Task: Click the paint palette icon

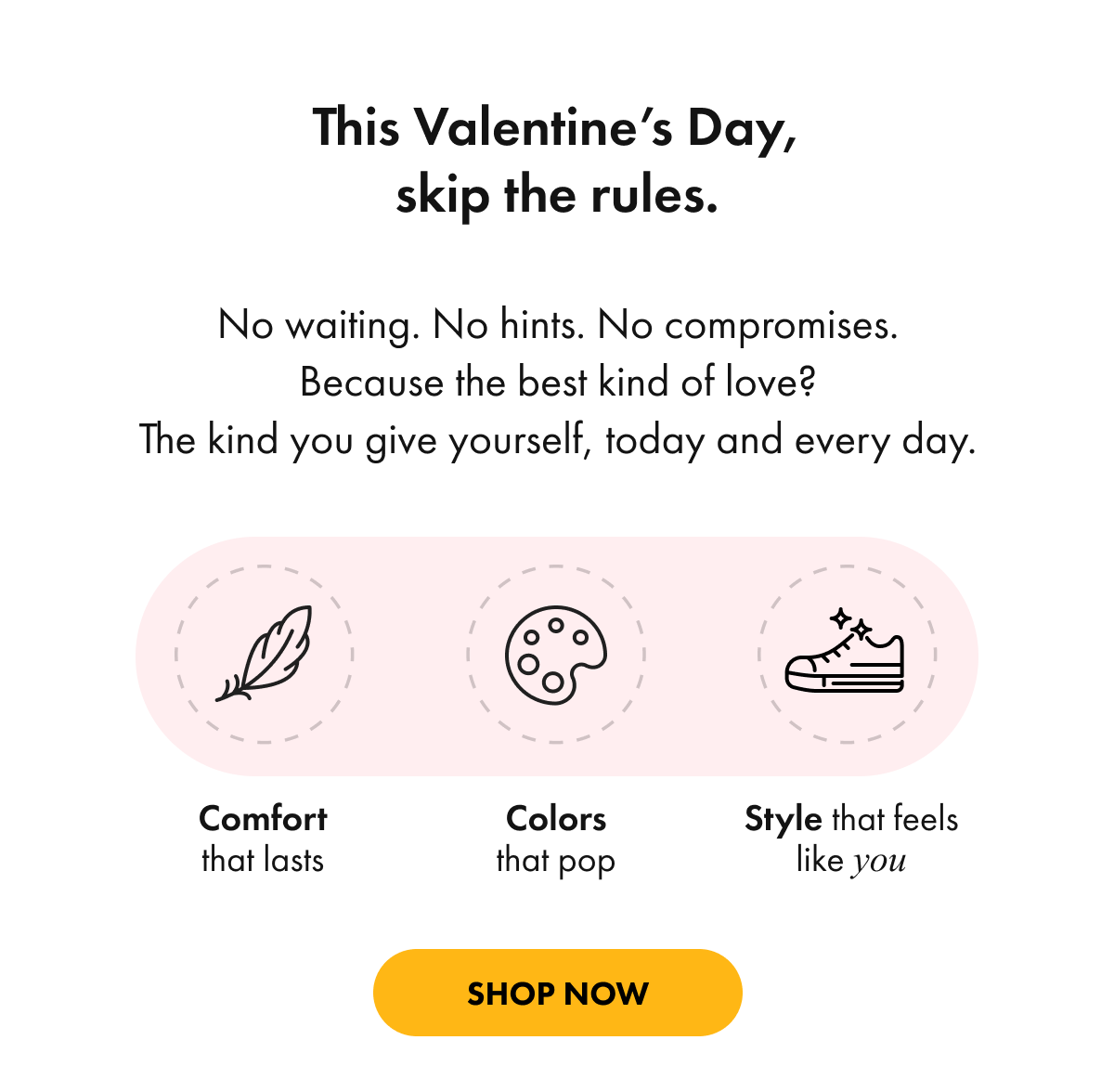Action: pos(555,655)
